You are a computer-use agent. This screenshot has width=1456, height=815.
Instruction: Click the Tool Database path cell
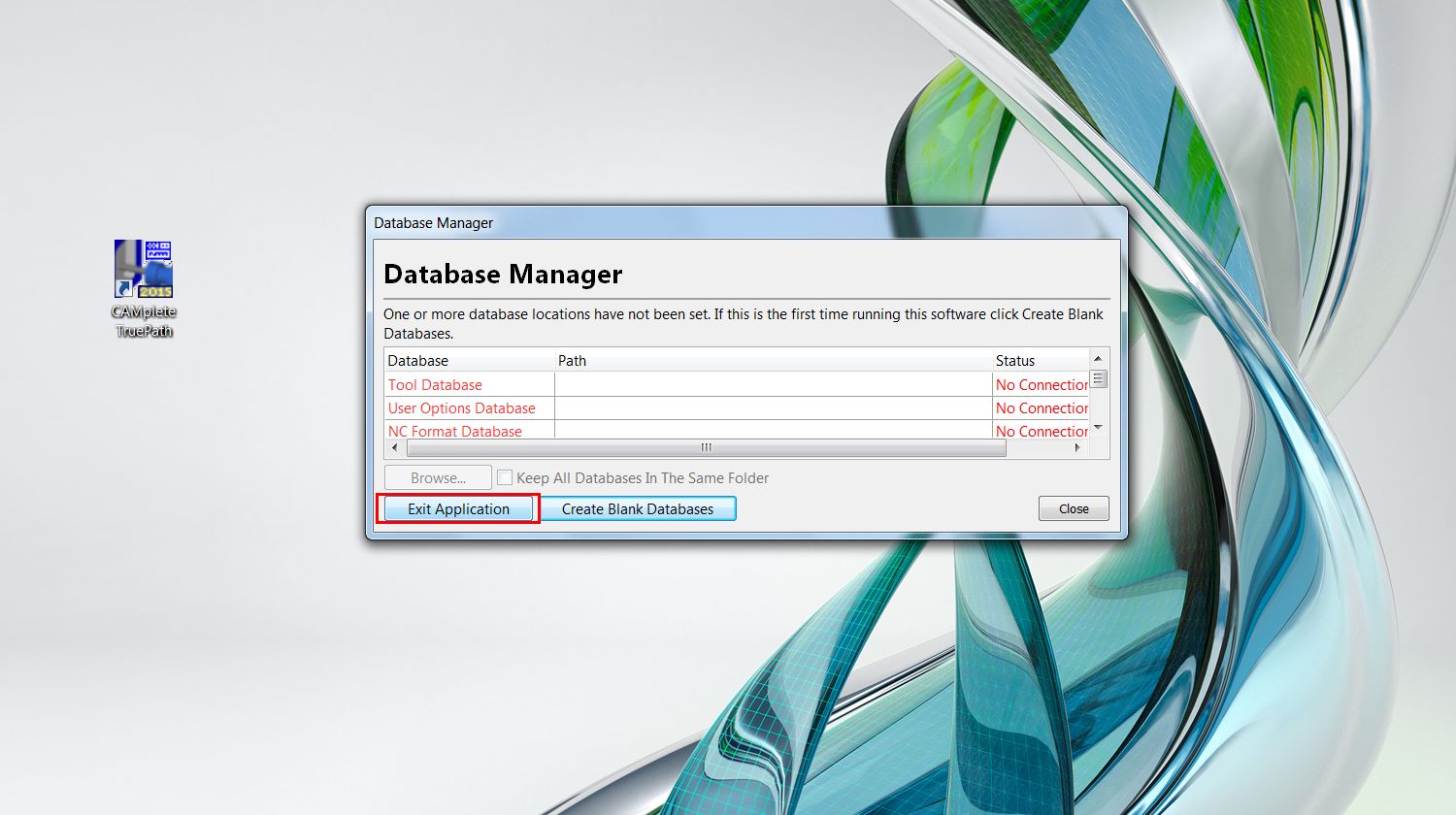[x=774, y=385]
